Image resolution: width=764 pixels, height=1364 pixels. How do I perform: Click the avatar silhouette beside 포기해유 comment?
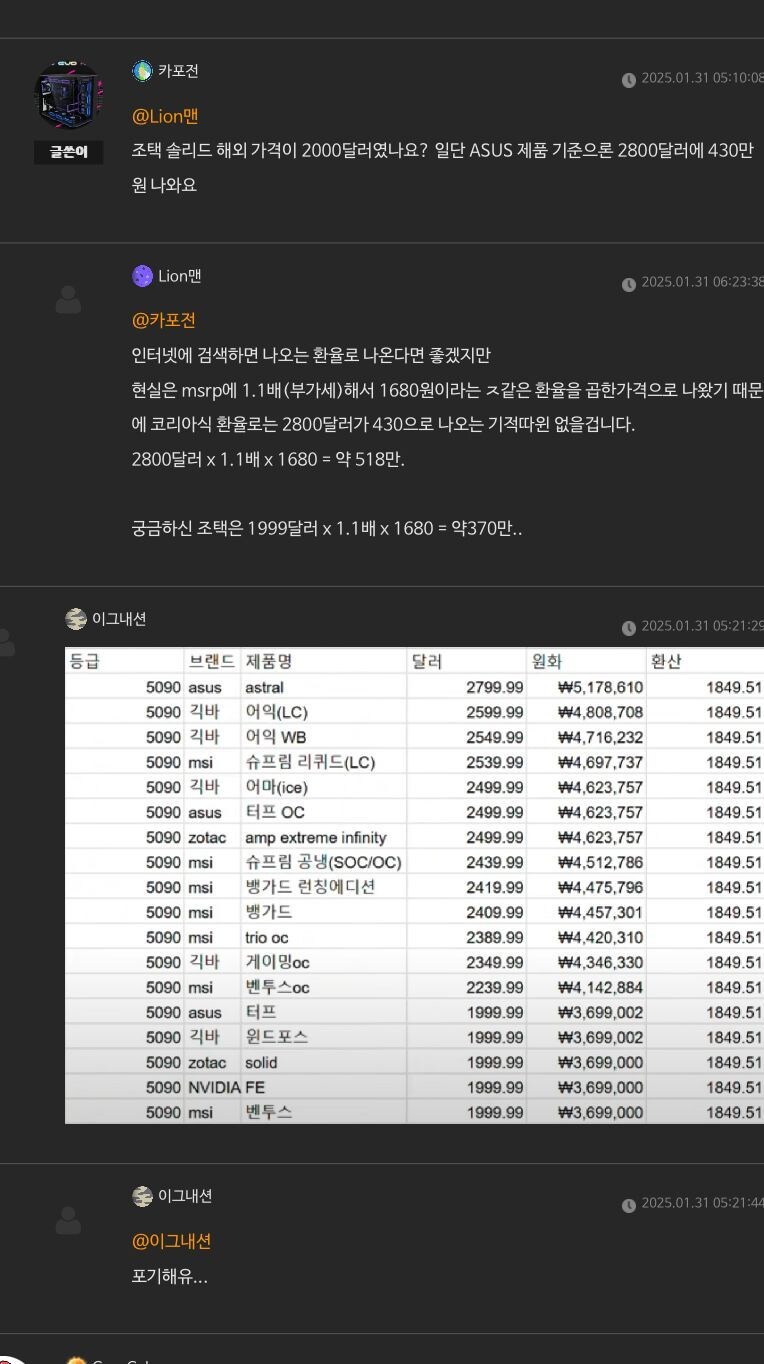(68, 1220)
